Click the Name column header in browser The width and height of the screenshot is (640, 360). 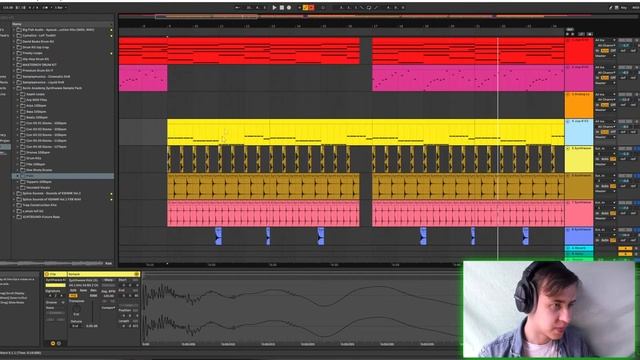17,24
